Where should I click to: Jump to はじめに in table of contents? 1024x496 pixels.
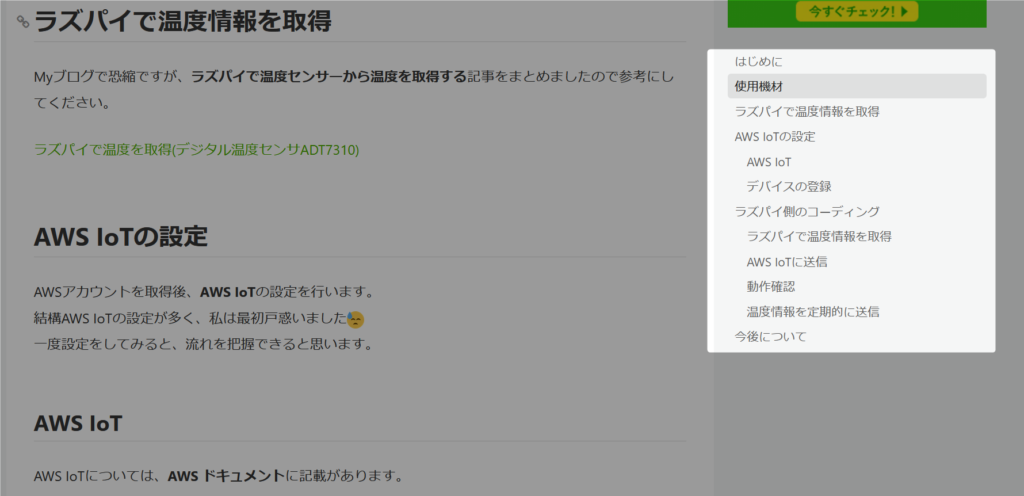coord(758,62)
